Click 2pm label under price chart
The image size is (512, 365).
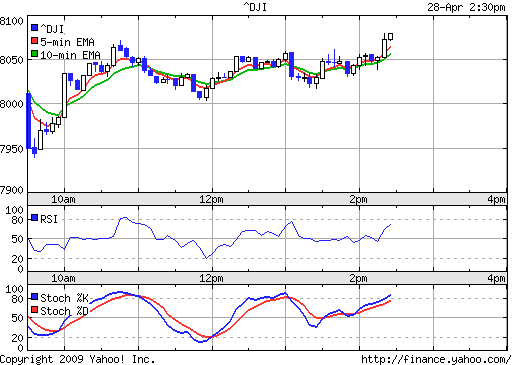358,199
